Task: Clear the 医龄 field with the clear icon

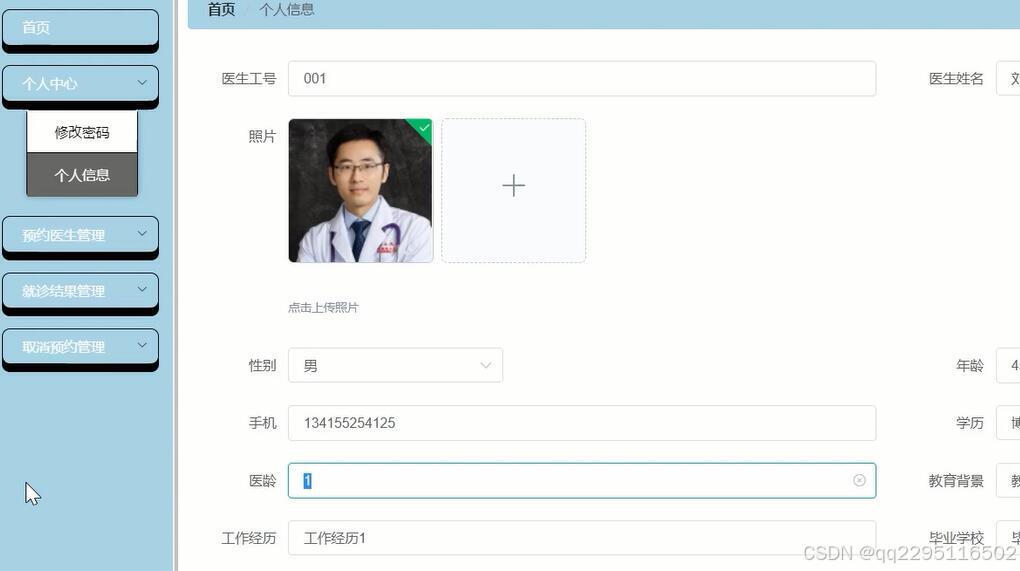Action: click(x=859, y=481)
